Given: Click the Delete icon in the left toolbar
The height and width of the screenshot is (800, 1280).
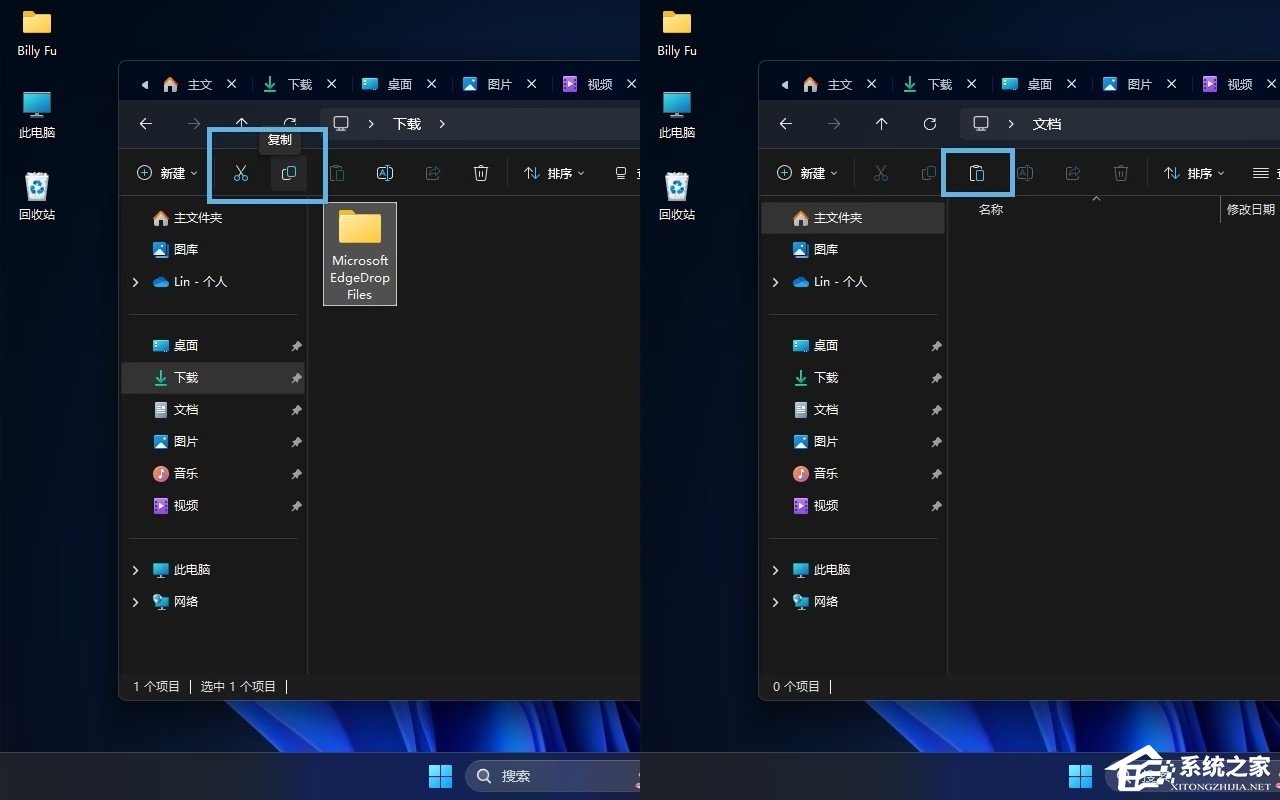Looking at the screenshot, I should 481,173.
